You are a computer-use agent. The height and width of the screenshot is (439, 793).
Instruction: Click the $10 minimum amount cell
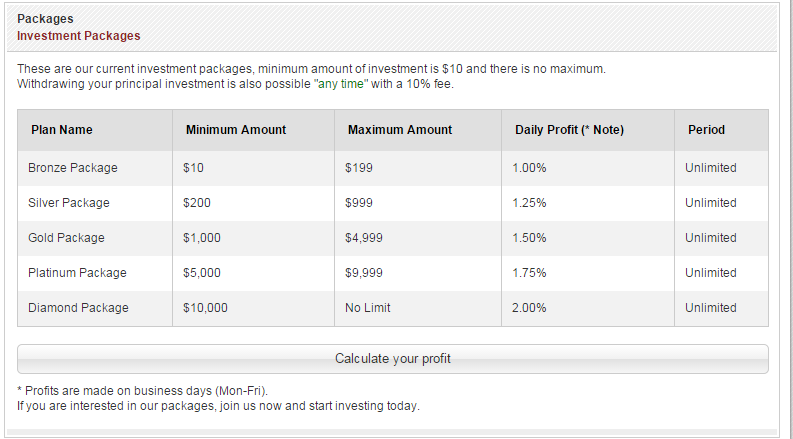click(193, 168)
